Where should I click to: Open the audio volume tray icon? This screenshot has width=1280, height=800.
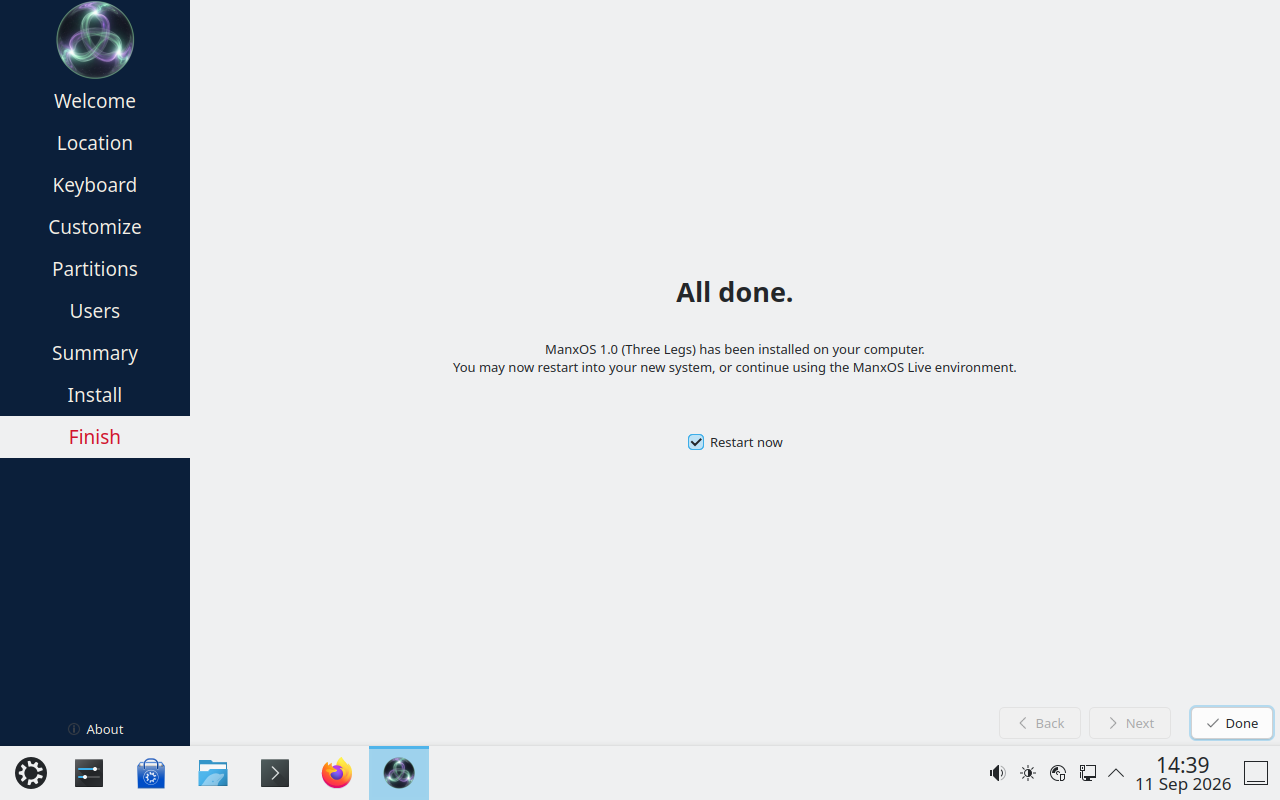point(997,773)
